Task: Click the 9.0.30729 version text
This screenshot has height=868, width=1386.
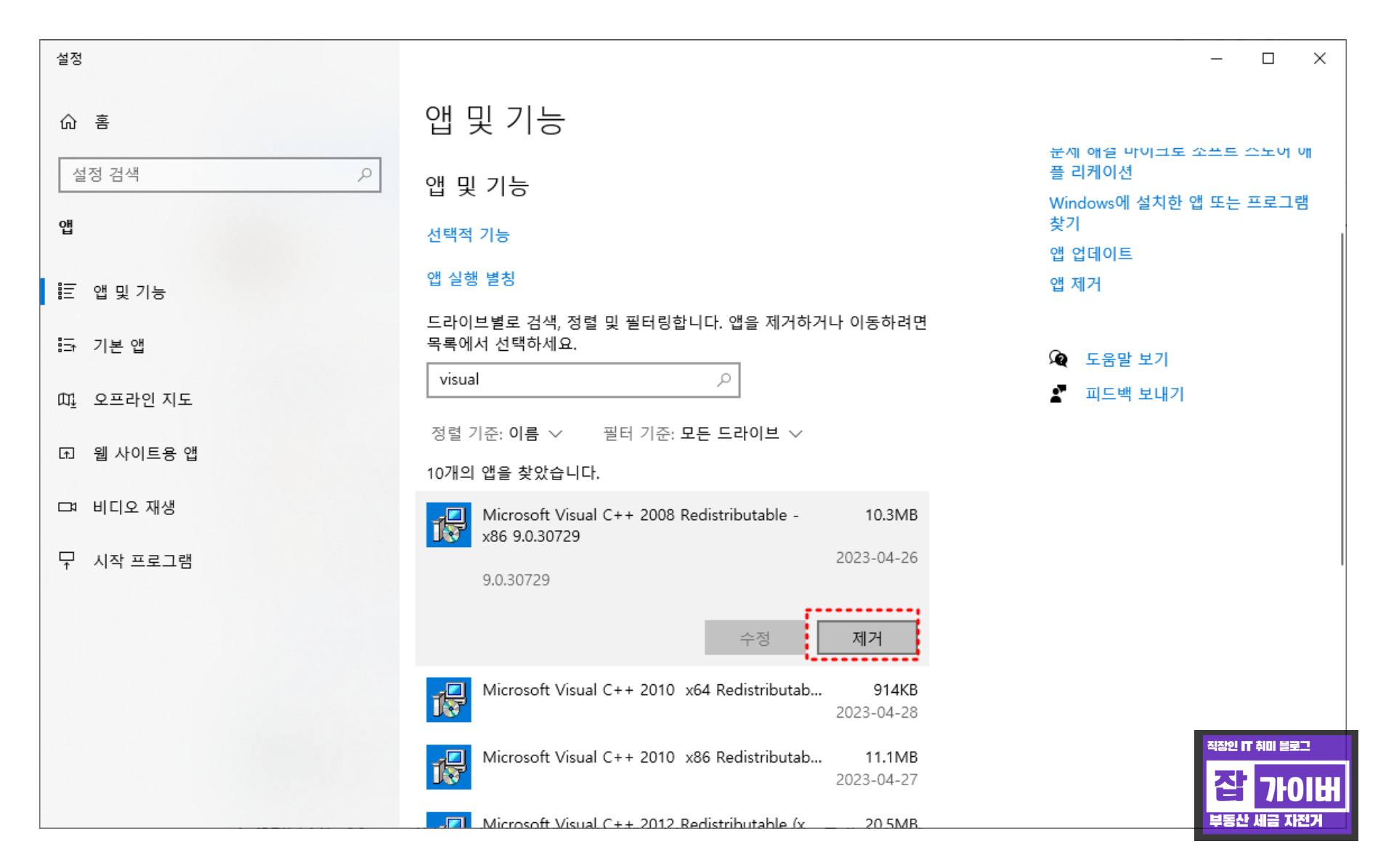Action: (516, 580)
